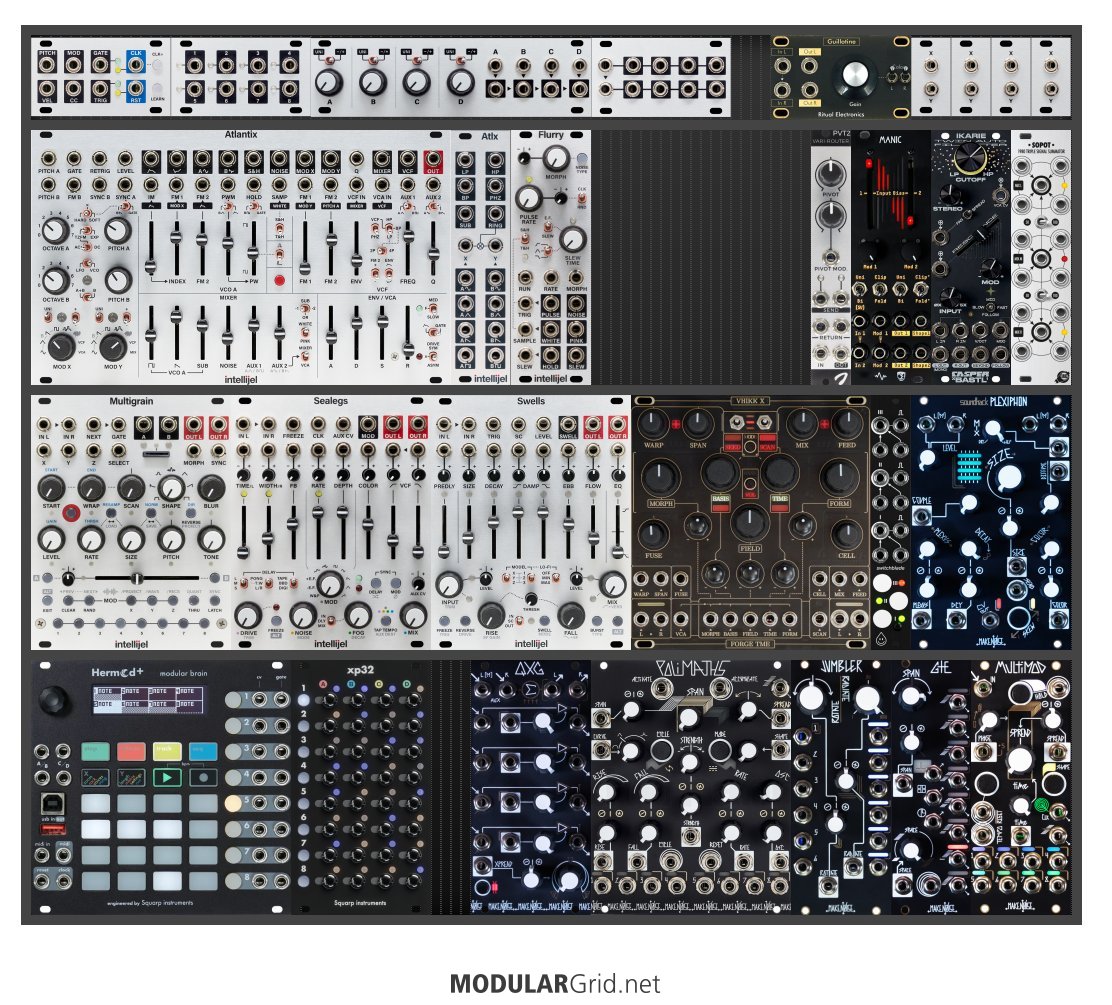The width and height of the screenshot is (1112, 1005).
Task: Click the blue RST jack on MIDI module
Action: [135, 90]
